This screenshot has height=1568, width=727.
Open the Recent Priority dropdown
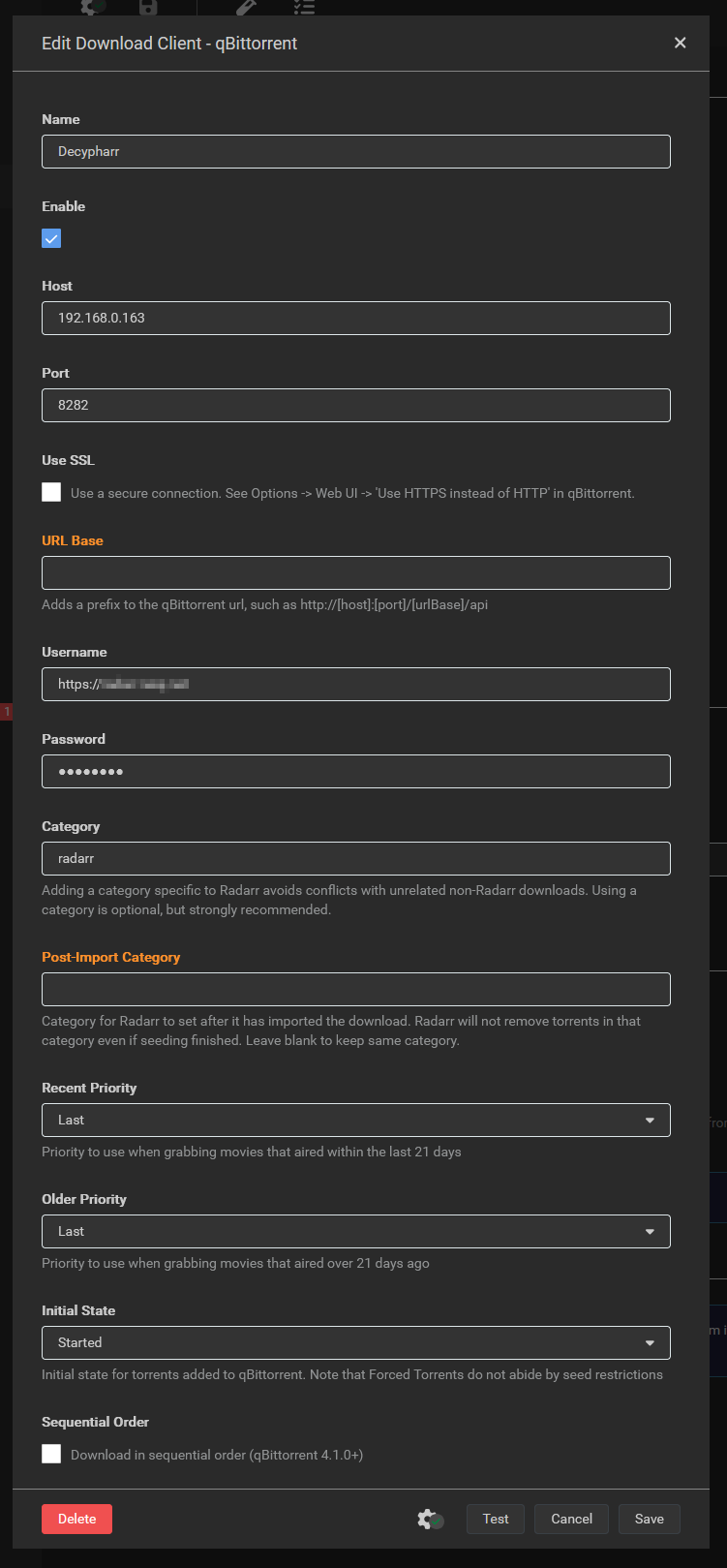tap(356, 1120)
